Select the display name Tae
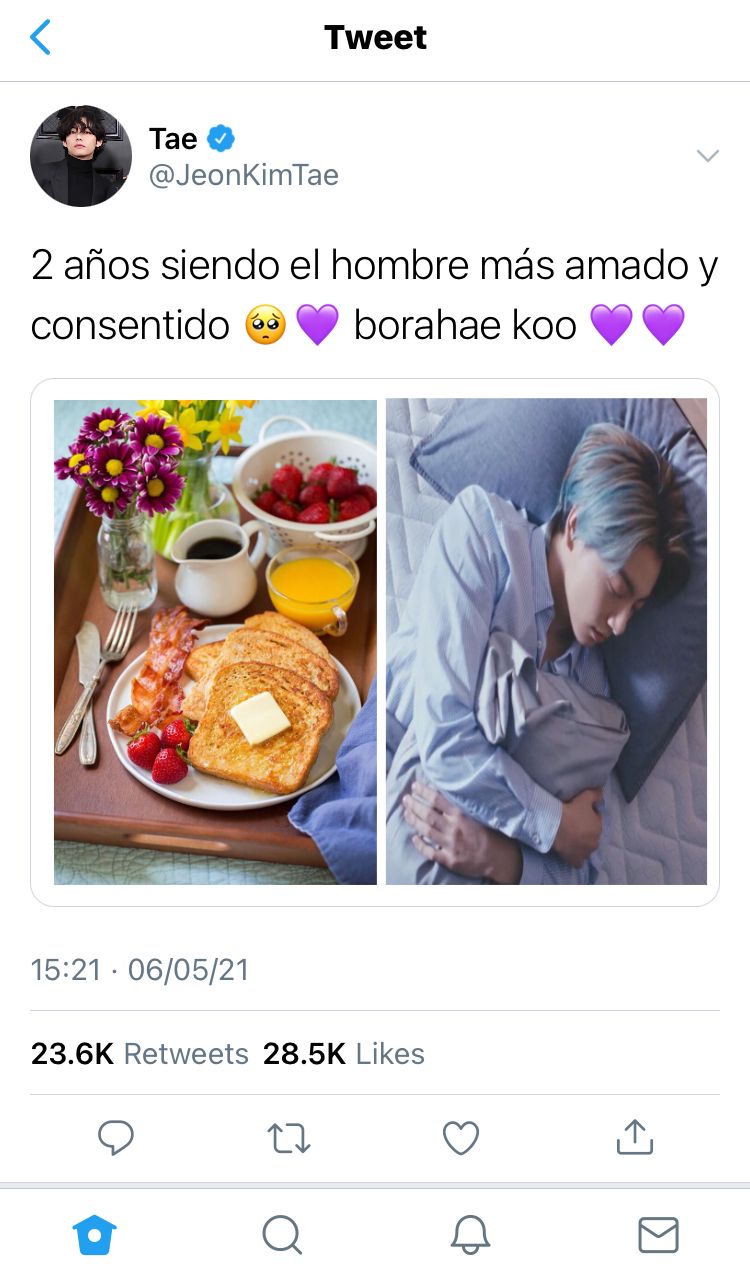 (x=173, y=138)
